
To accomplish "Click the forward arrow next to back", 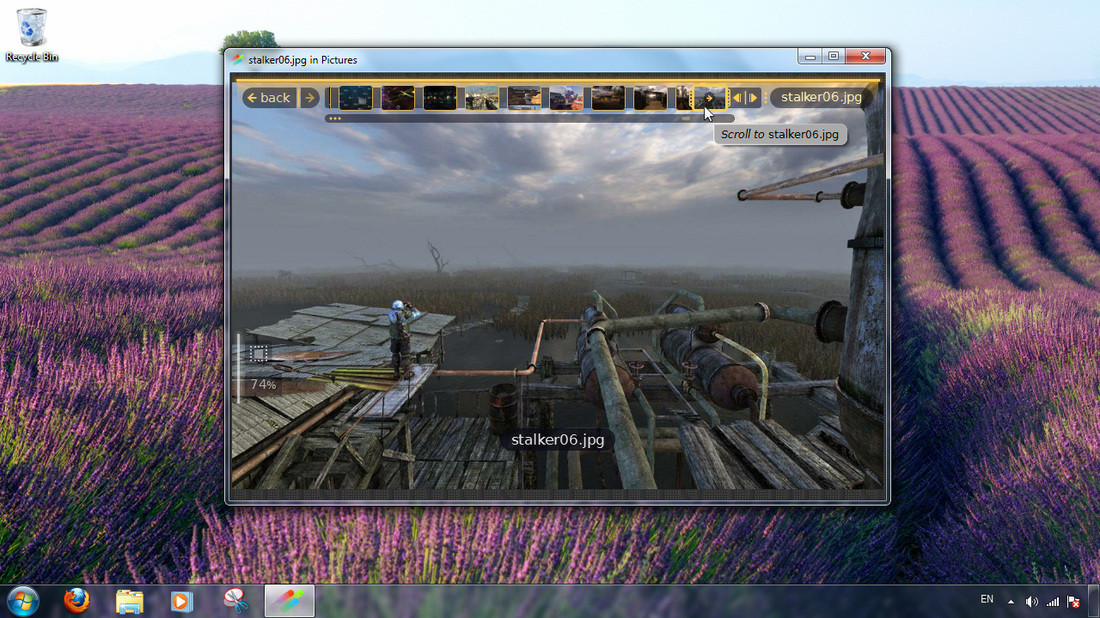I will tap(309, 98).
